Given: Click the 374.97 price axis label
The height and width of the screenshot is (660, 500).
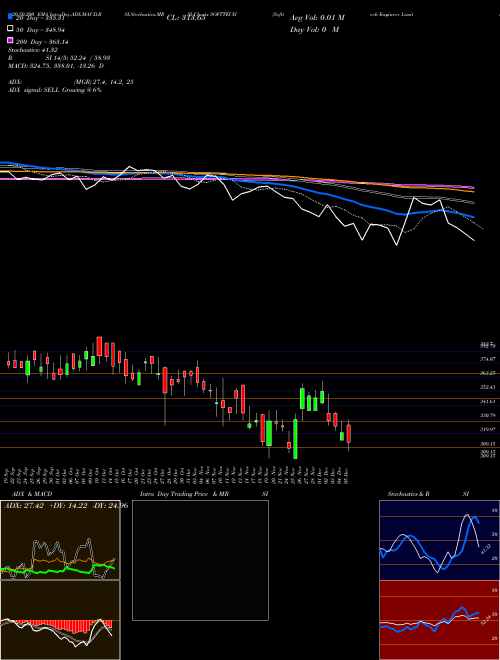Looking at the screenshot, I should click(488, 359).
